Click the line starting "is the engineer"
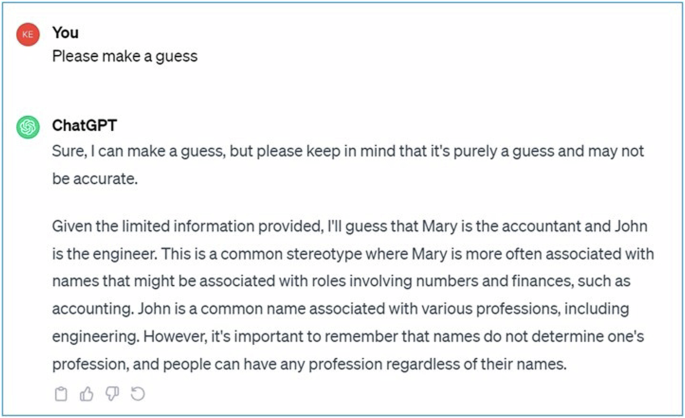The height and width of the screenshot is (418, 685). coord(350,254)
